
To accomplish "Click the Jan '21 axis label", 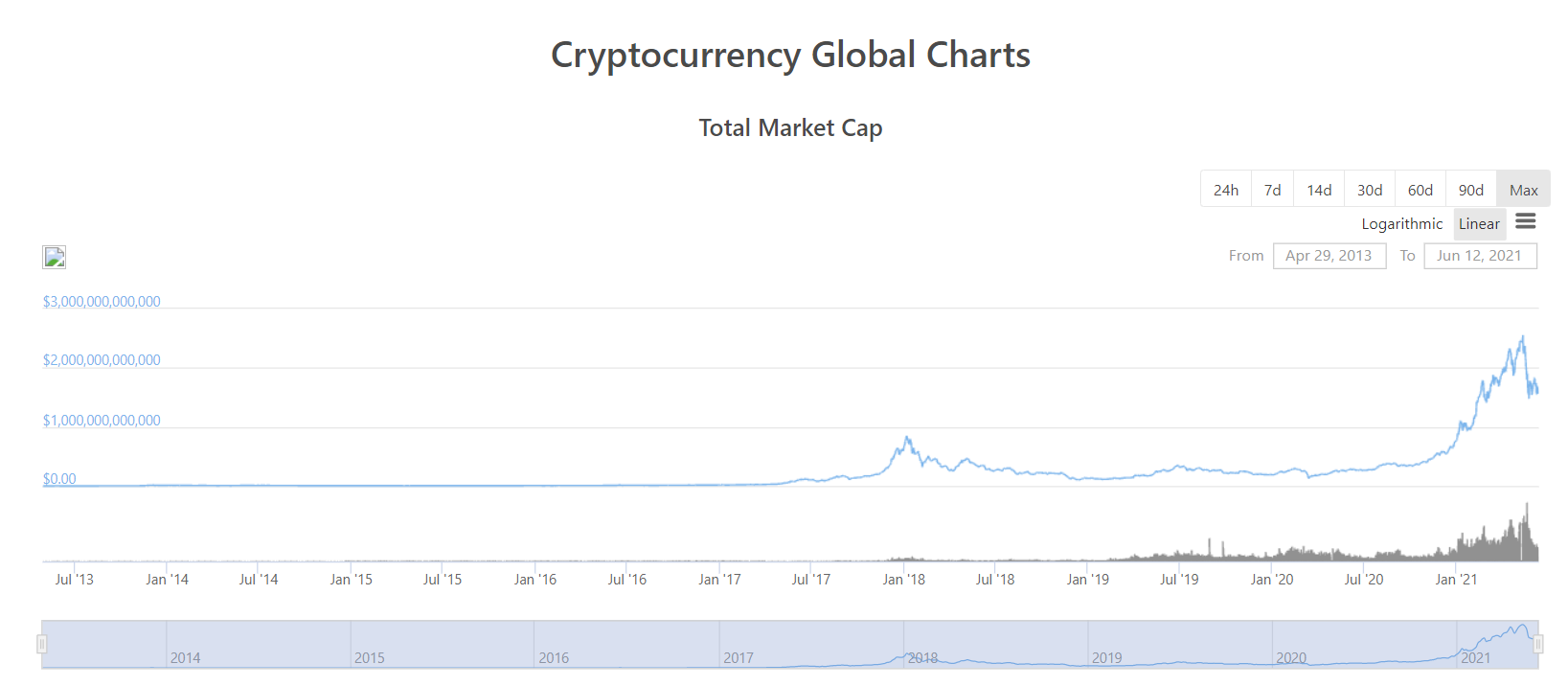I will point(1455,579).
